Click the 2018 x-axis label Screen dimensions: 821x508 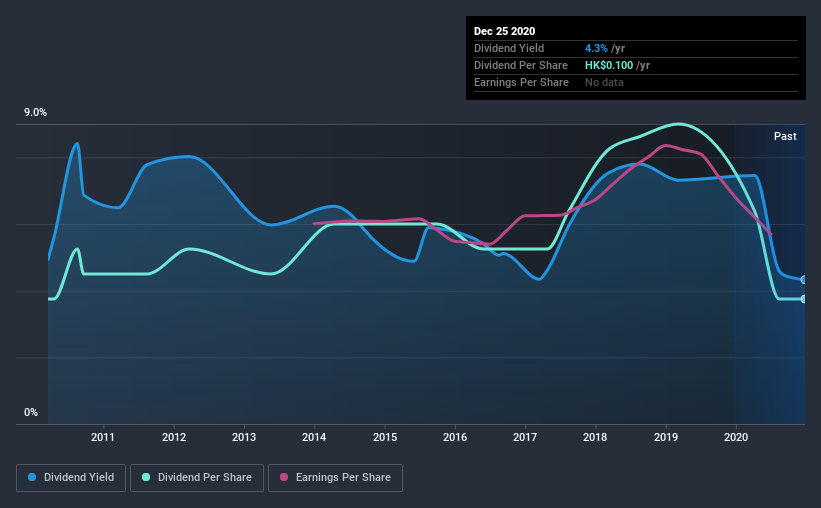click(x=595, y=437)
